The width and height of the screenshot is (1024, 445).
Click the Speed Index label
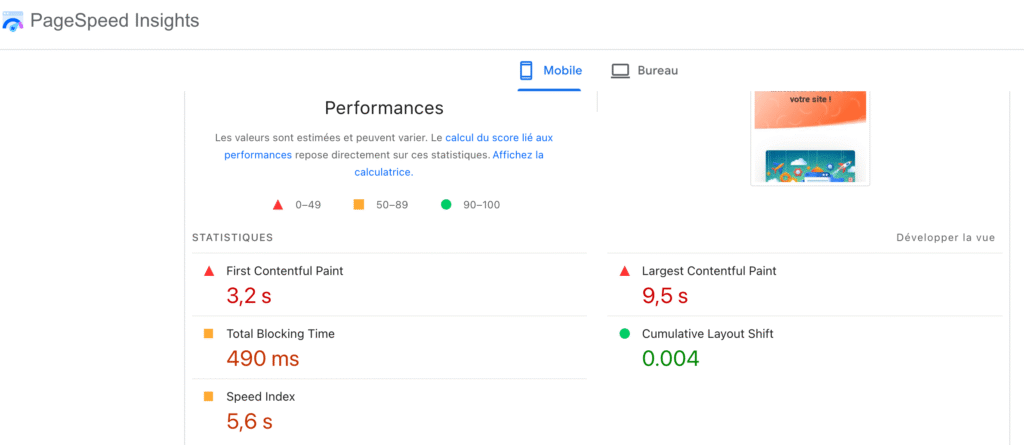[261, 397]
